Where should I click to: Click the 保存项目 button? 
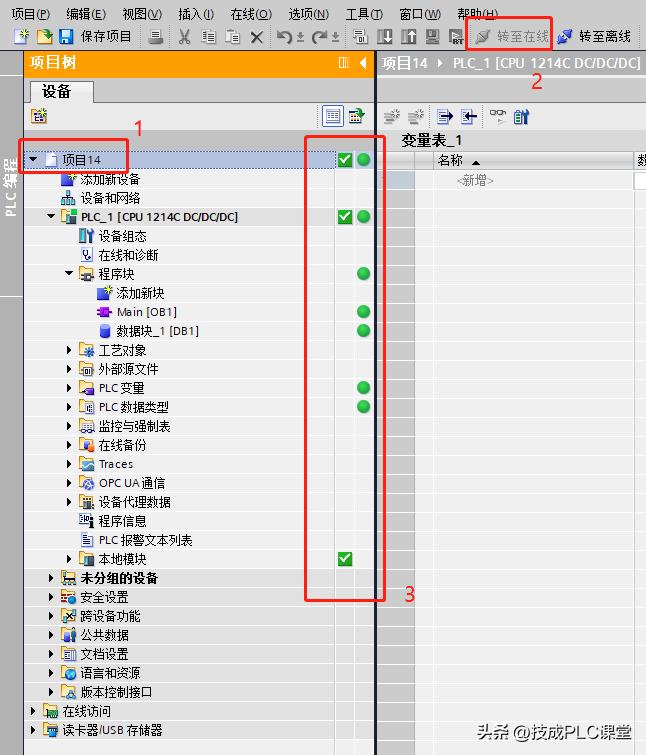pos(95,37)
